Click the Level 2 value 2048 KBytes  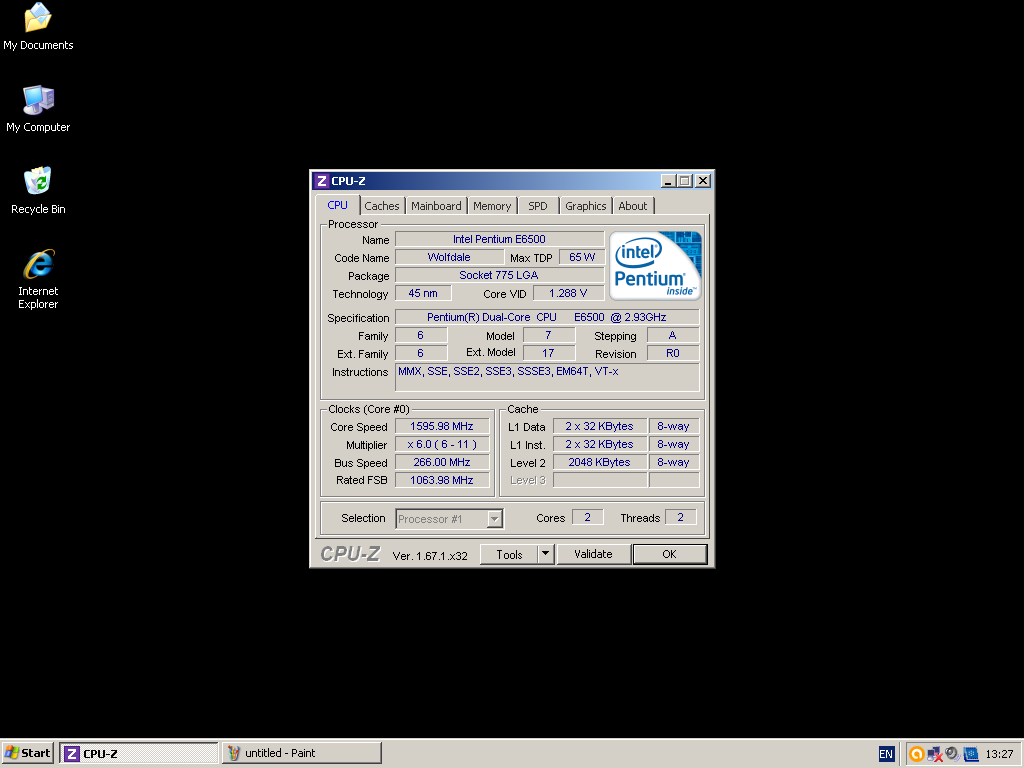pyautogui.click(x=600, y=462)
